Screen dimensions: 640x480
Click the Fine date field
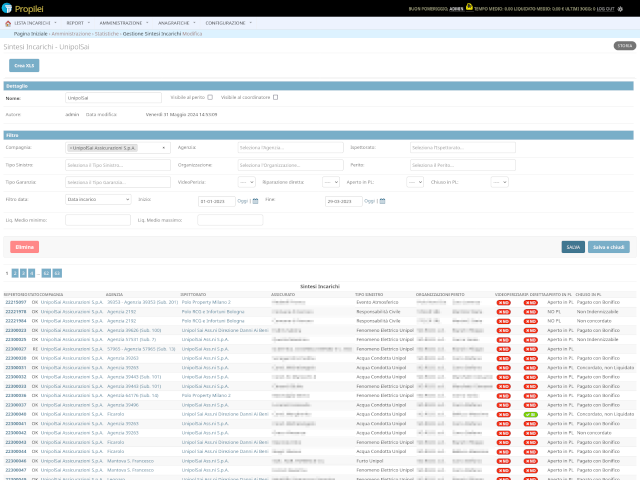click(344, 201)
